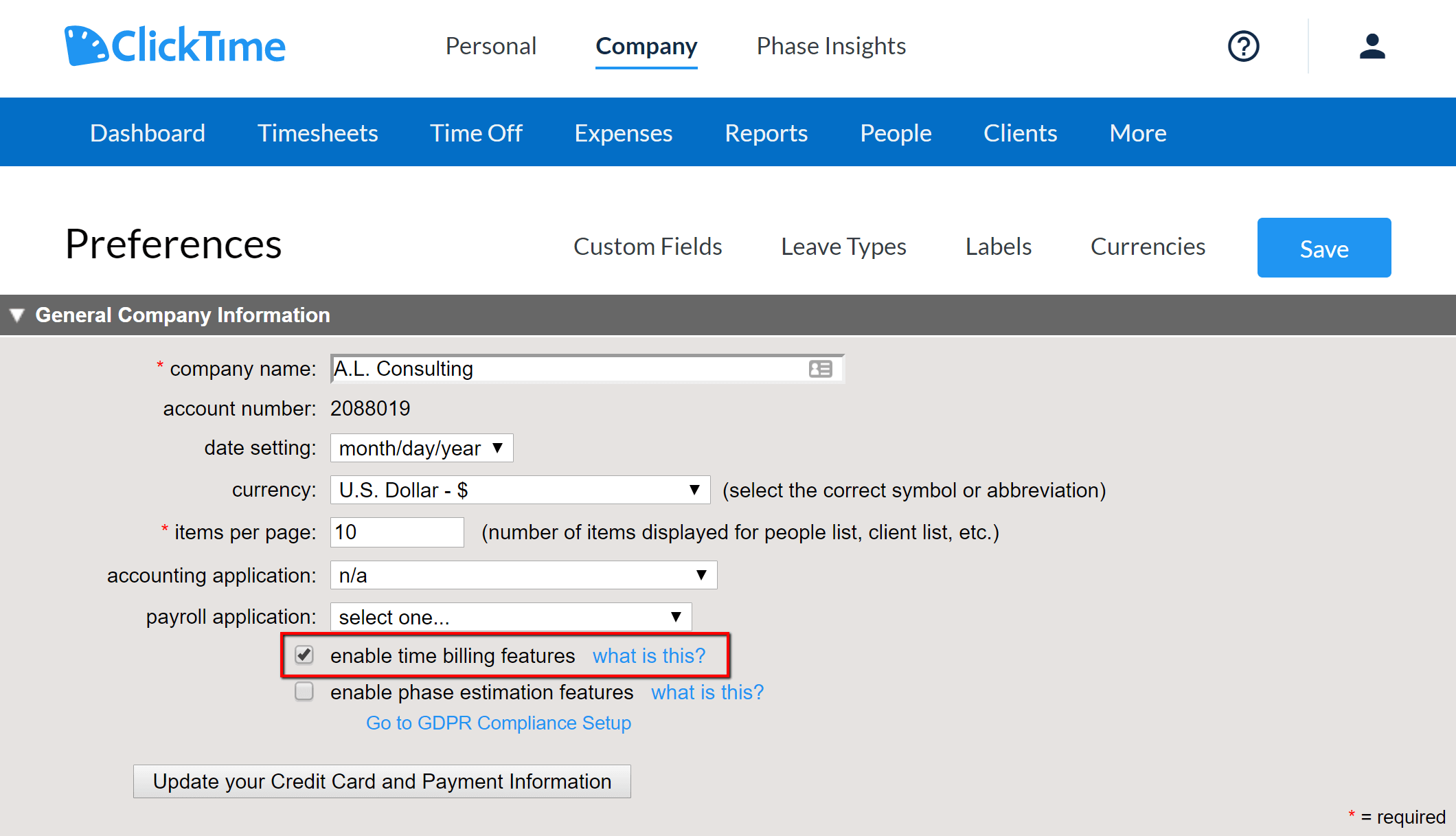
Task: Open the Expenses menu item
Action: click(x=623, y=133)
